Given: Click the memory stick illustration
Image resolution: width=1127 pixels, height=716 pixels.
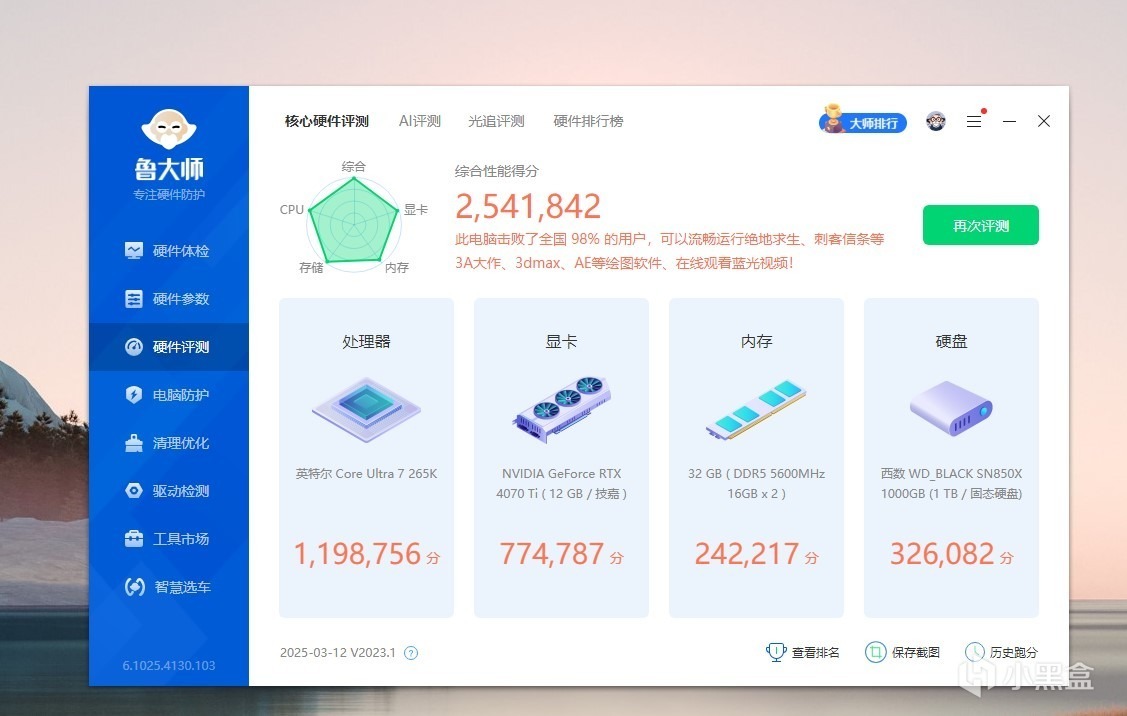Looking at the screenshot, I should (x=756, y=409).
